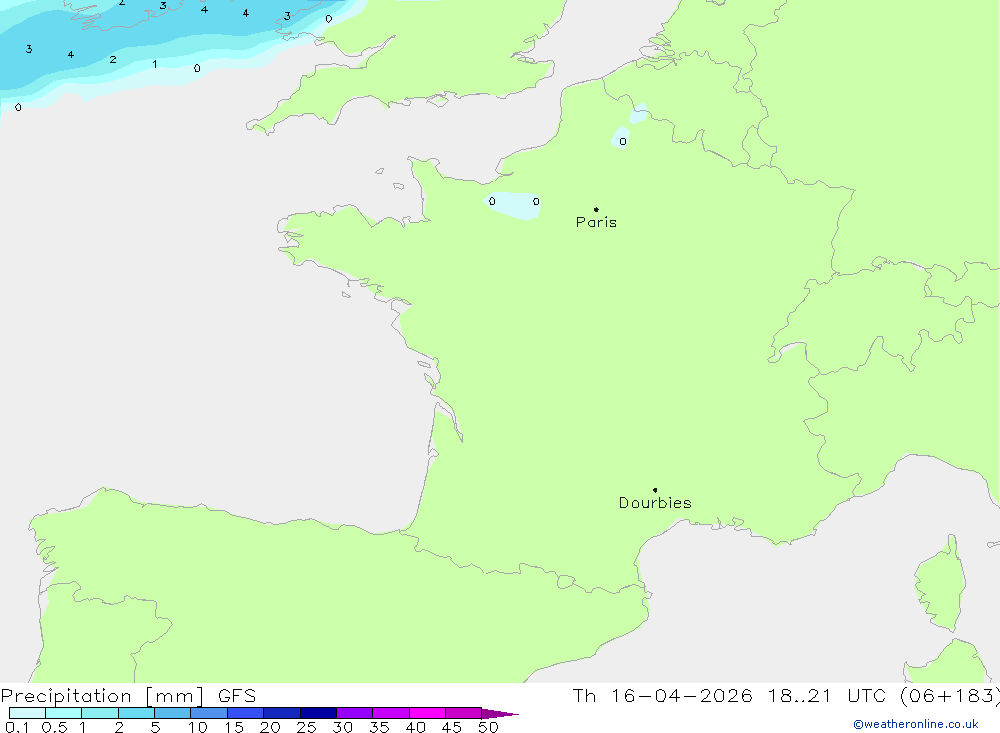Pick the 2–5 mm legend swatch
The image size is (1000, 733).
tap(136, 713)
